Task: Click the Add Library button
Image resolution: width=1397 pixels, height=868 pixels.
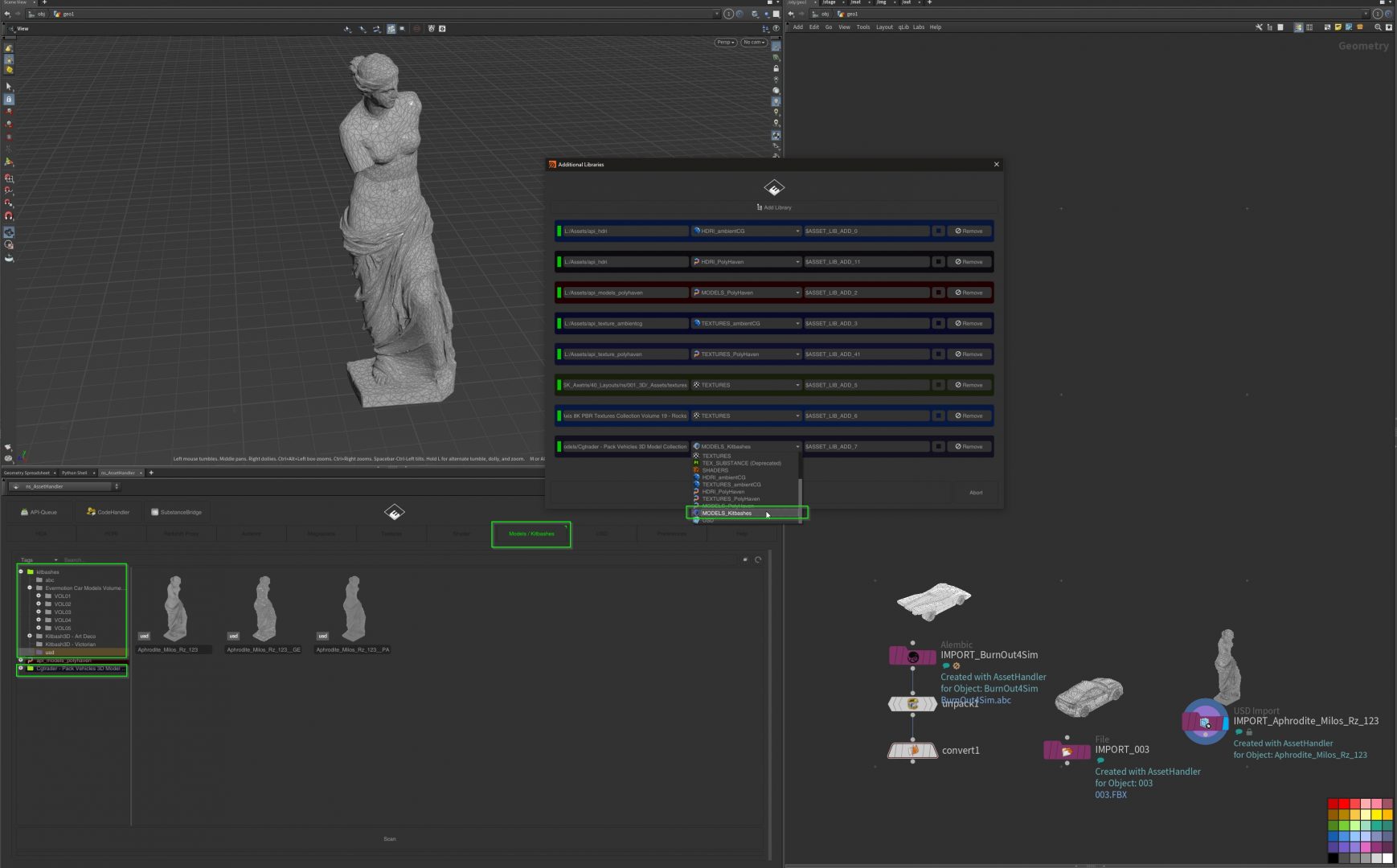Action: click(x=774, y=207)
